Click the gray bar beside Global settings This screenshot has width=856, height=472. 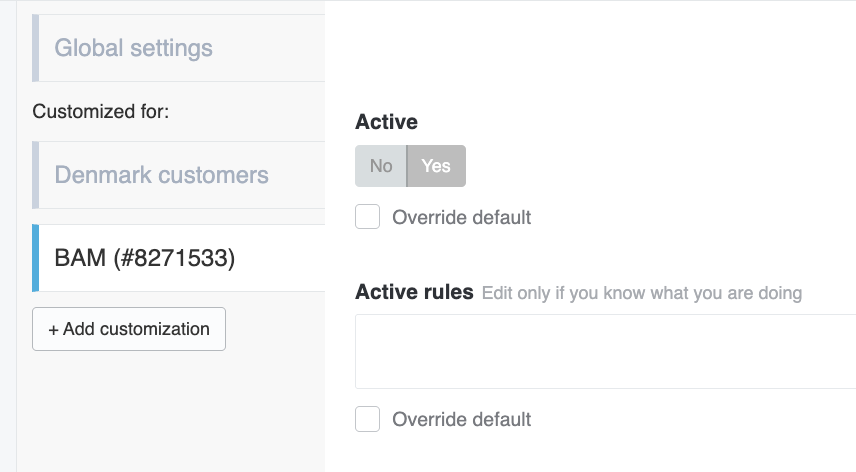[x=35, y=48]
